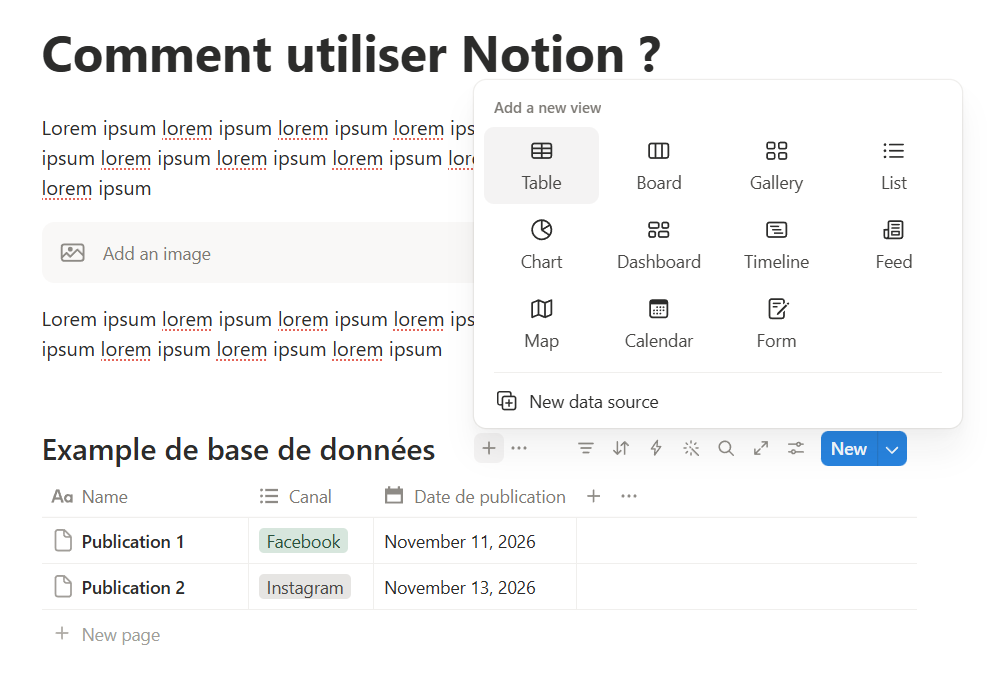Click the Instagram tag
The height and width of the screenshot is (685, 987).
pos(305,587)
